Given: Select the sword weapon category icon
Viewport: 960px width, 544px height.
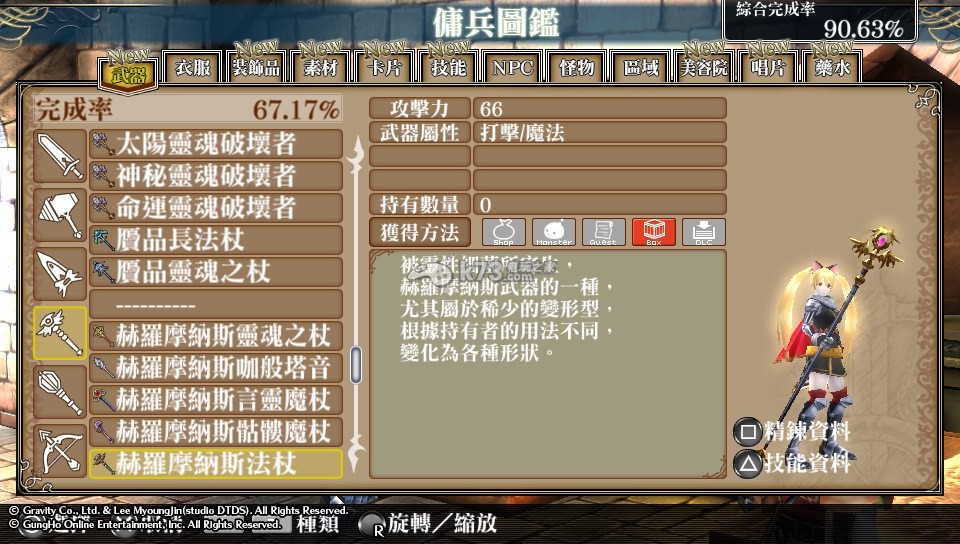Looking at the screenshot, I should coord(59,156).
